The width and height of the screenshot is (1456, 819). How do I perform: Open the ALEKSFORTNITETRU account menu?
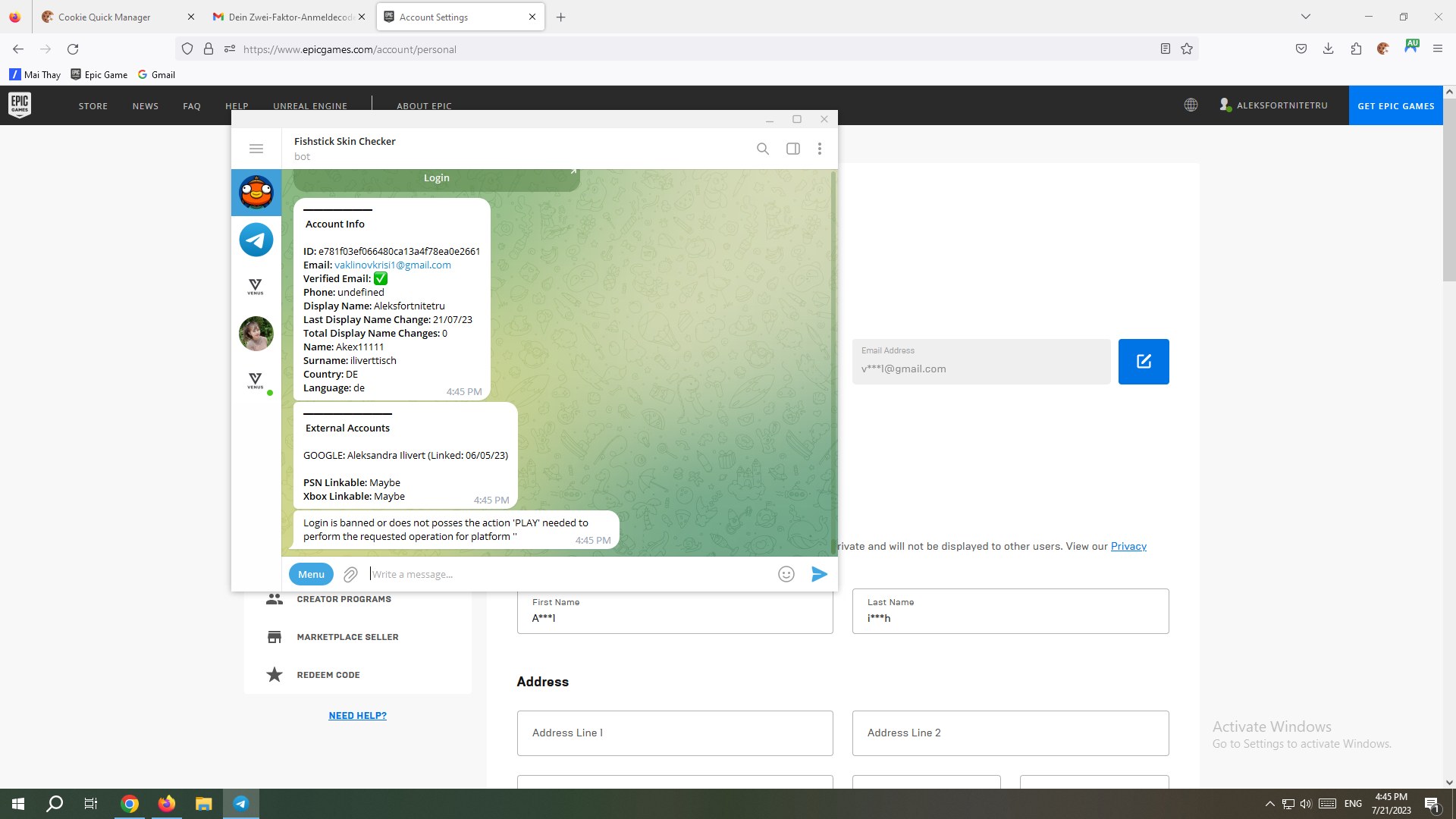tap(1273, 105)
